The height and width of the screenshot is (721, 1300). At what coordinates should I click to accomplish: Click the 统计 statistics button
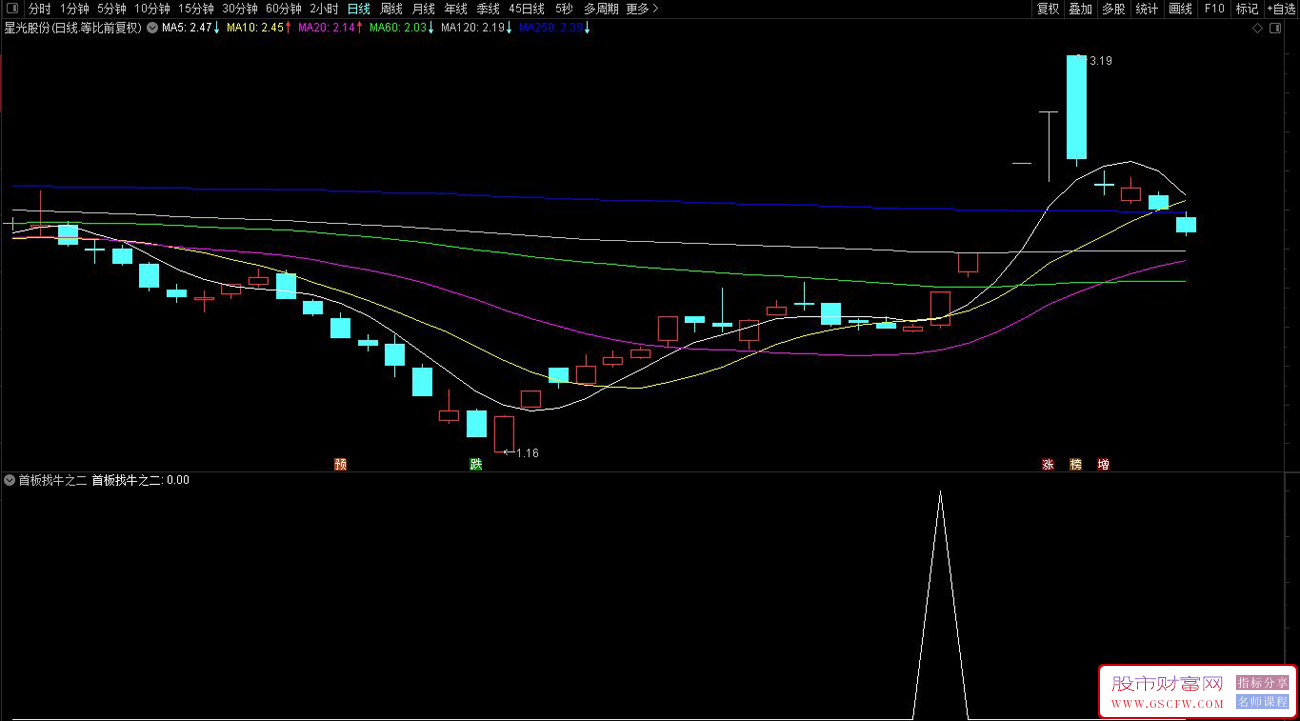coord(1147,9)
